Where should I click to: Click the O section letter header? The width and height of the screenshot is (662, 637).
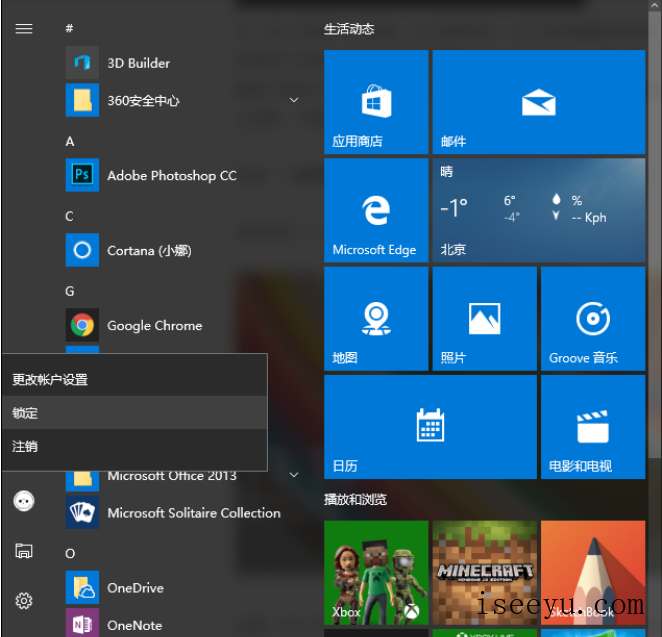[70, 553]
